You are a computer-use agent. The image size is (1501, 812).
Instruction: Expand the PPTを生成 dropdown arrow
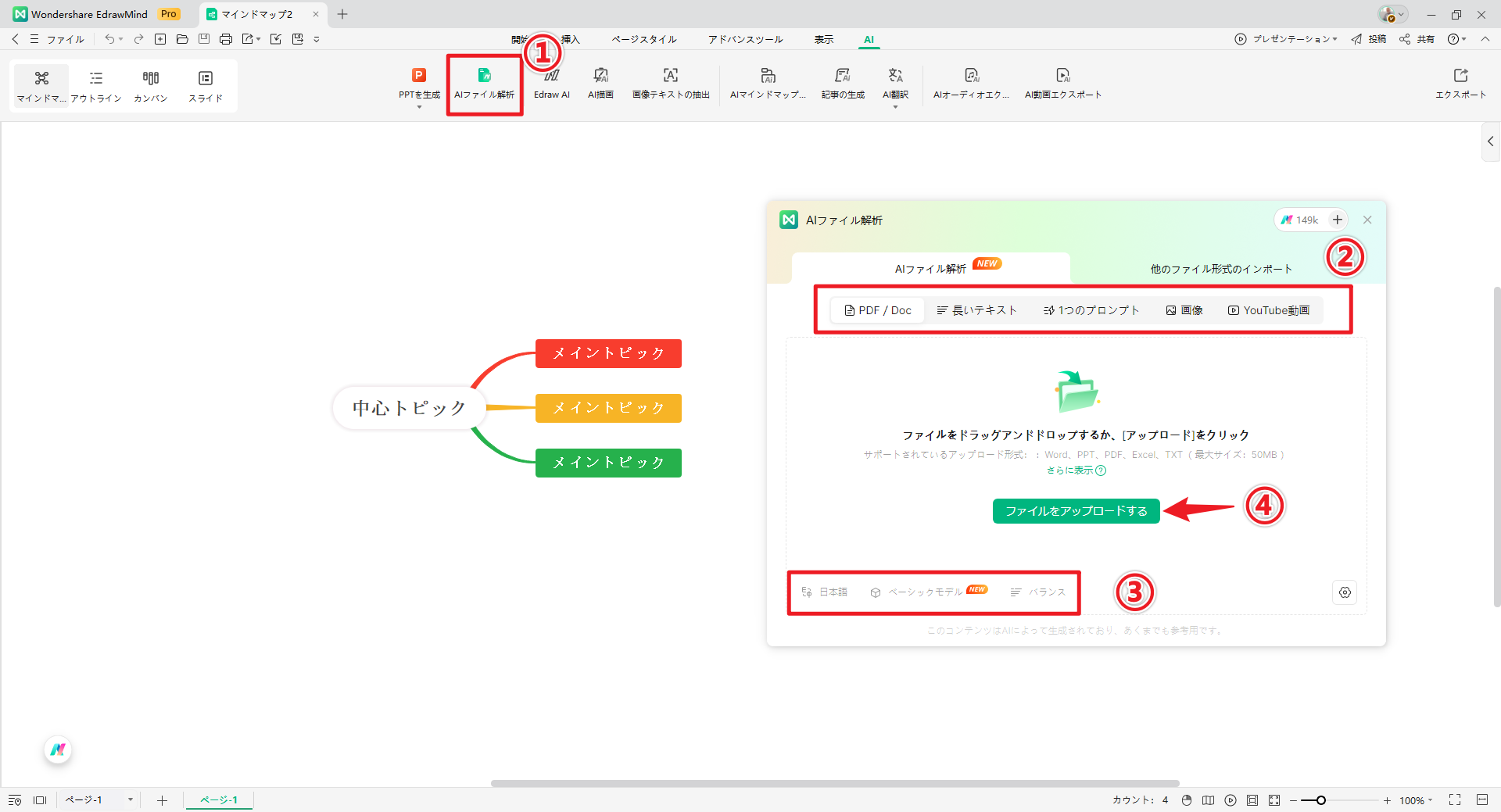[x=418, y=106]
